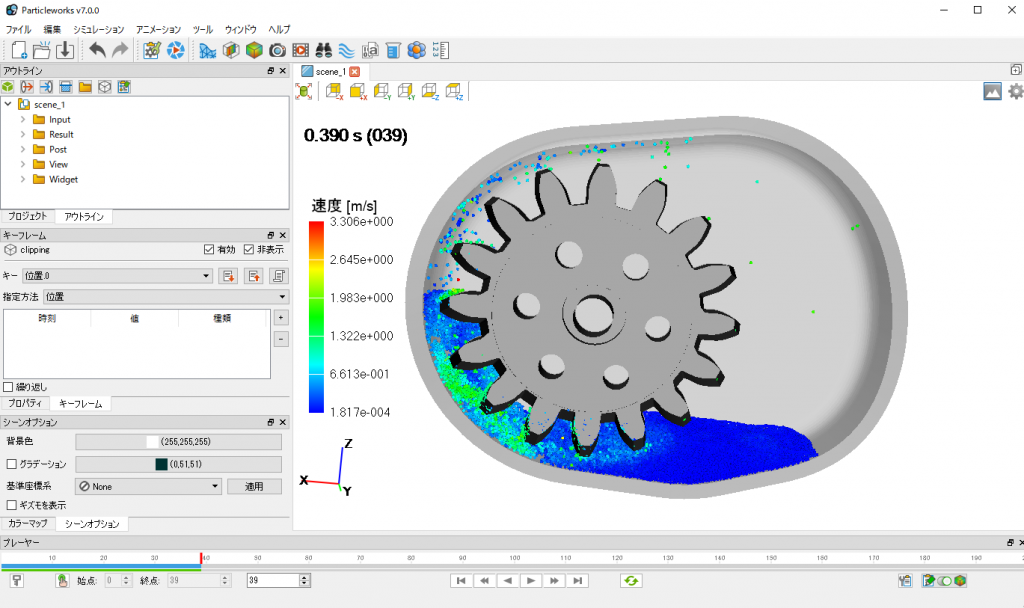
Task: Click the 適用 button
Action: 254,487
